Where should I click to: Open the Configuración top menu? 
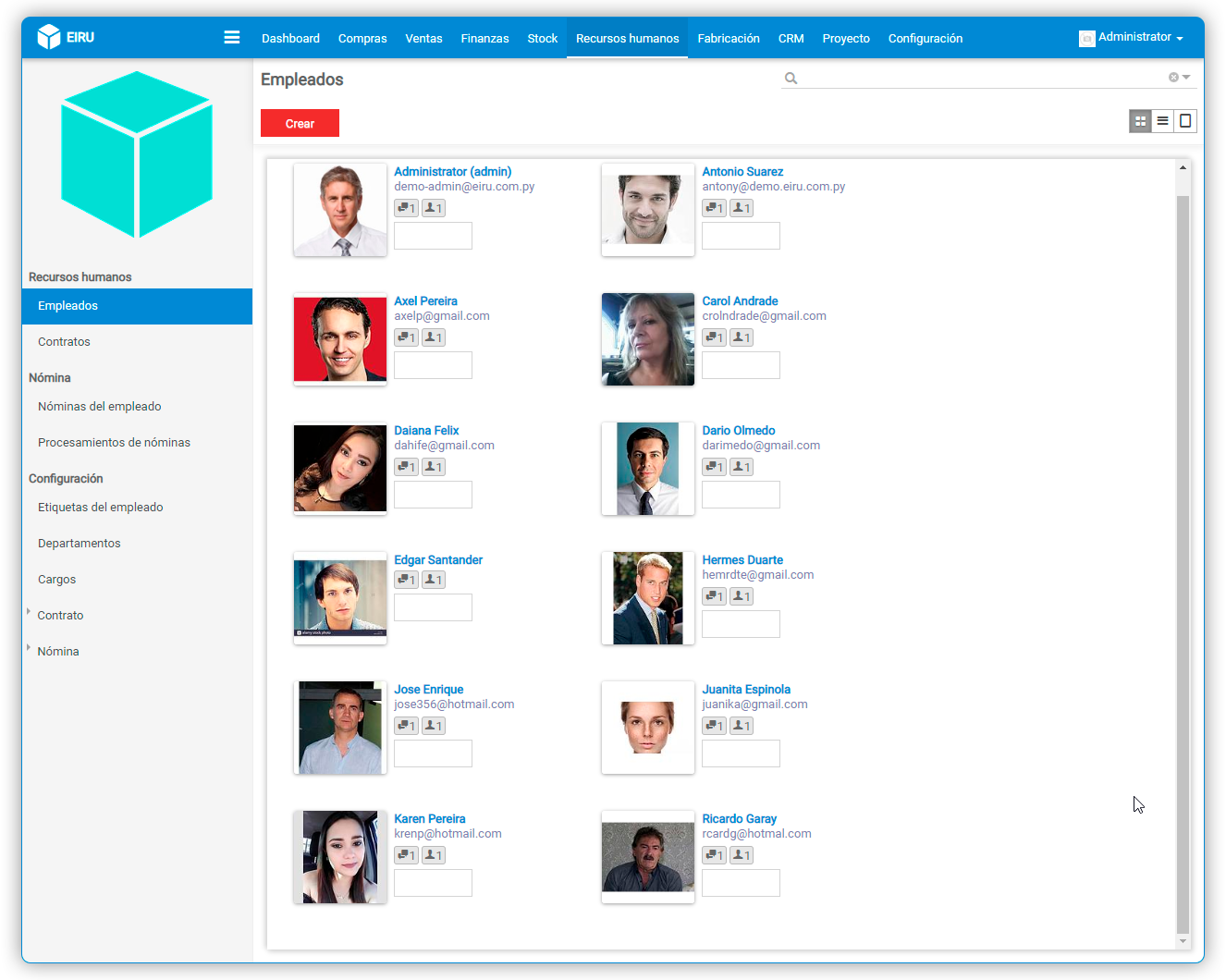point(926,38)
